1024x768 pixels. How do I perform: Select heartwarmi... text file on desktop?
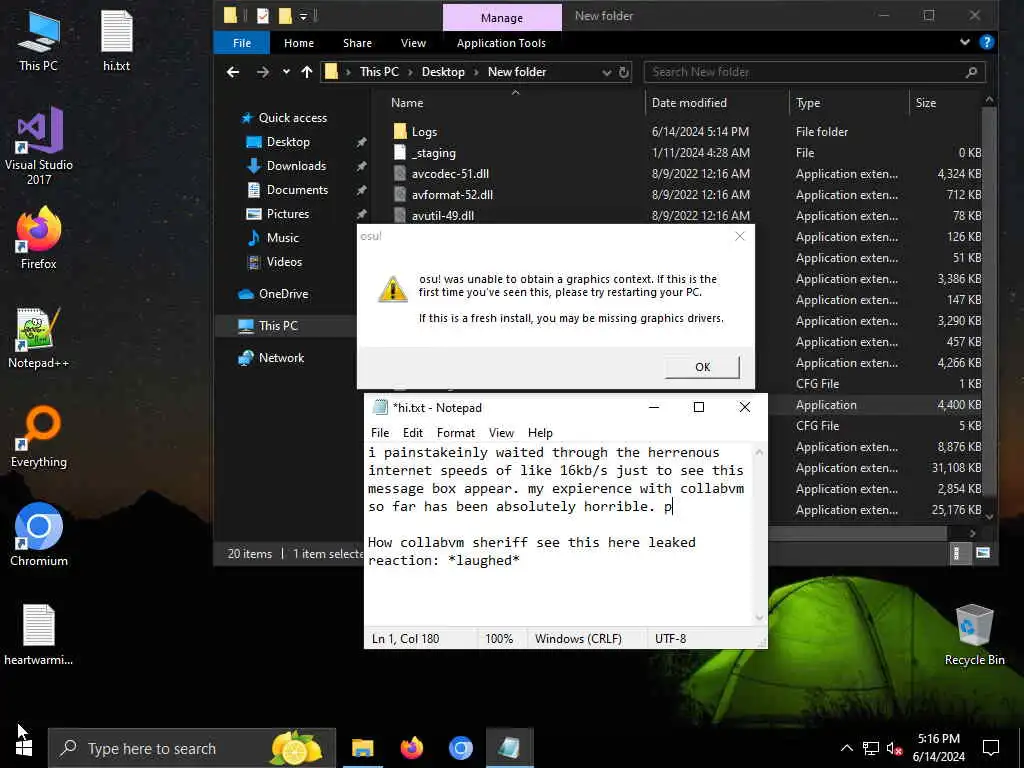[x=39, y=635]
